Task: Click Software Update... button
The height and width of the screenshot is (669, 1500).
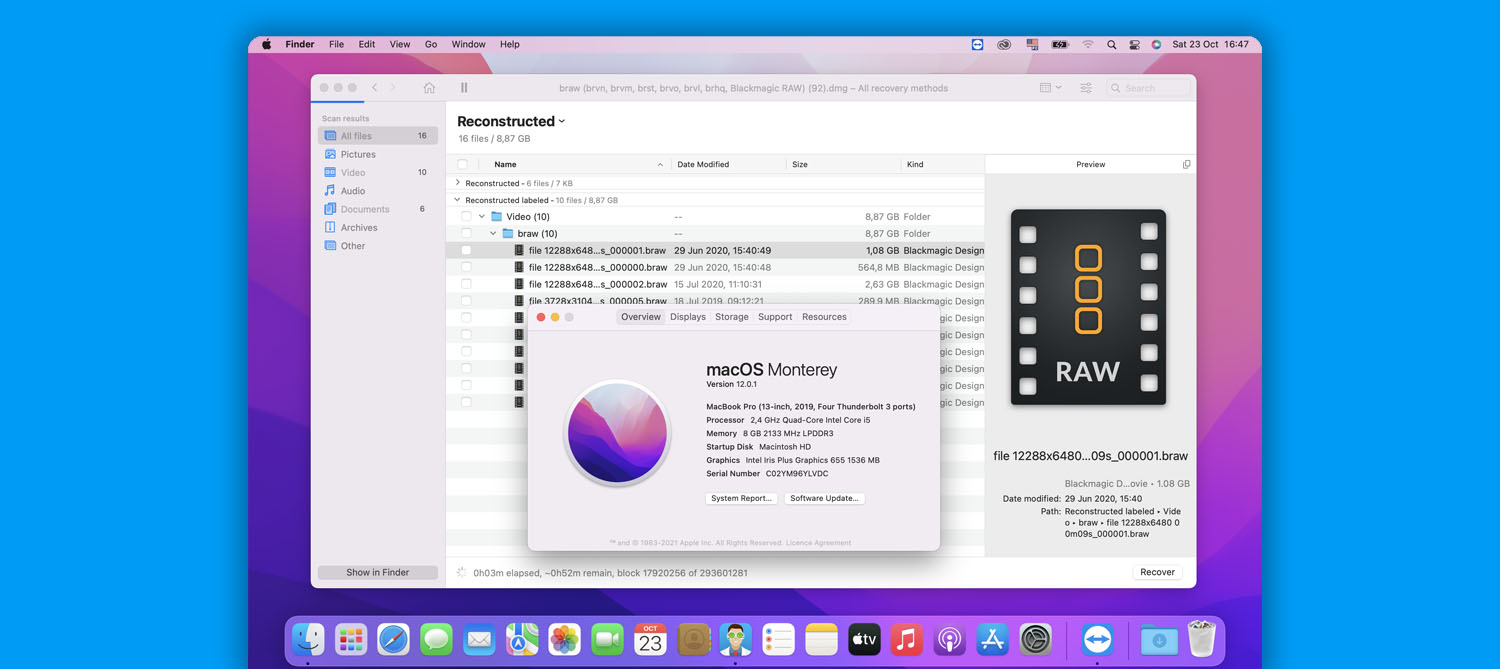Action: pos(825,498)
